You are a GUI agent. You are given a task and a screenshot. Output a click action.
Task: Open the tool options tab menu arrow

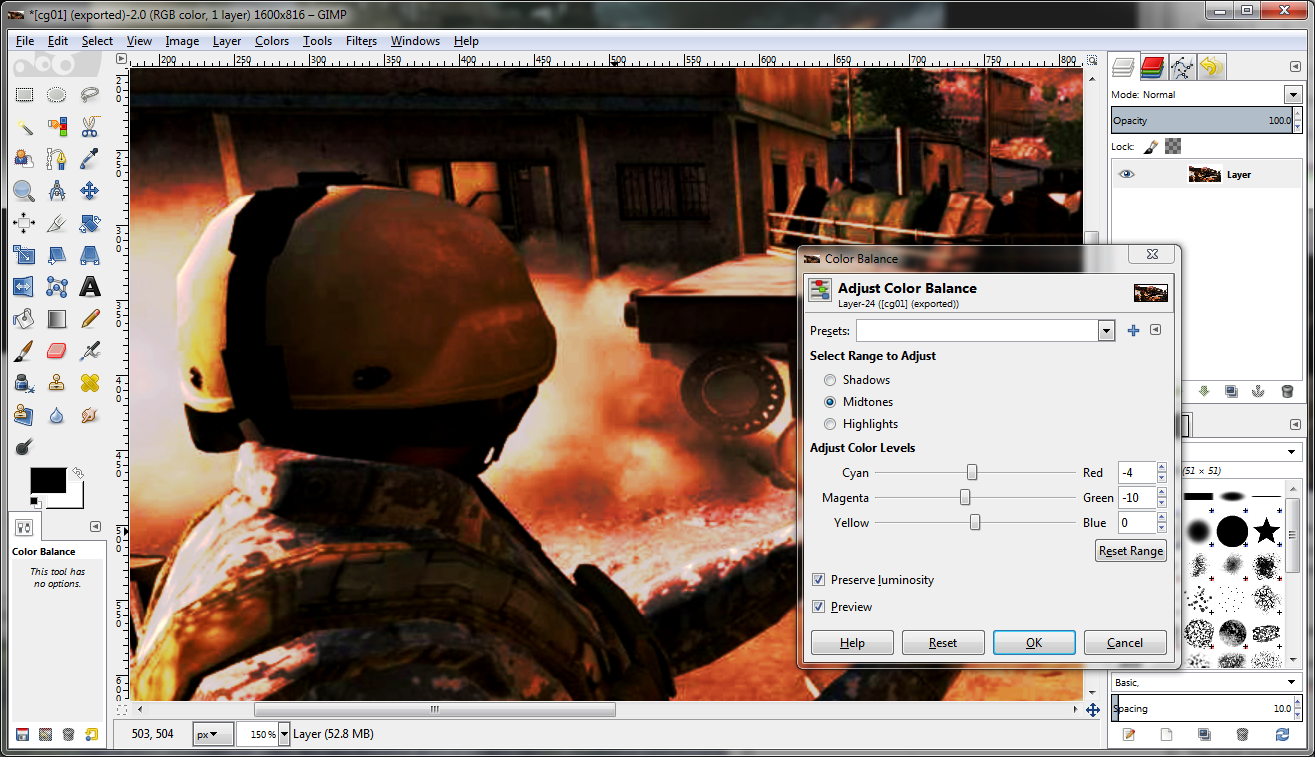pos(96,526)
